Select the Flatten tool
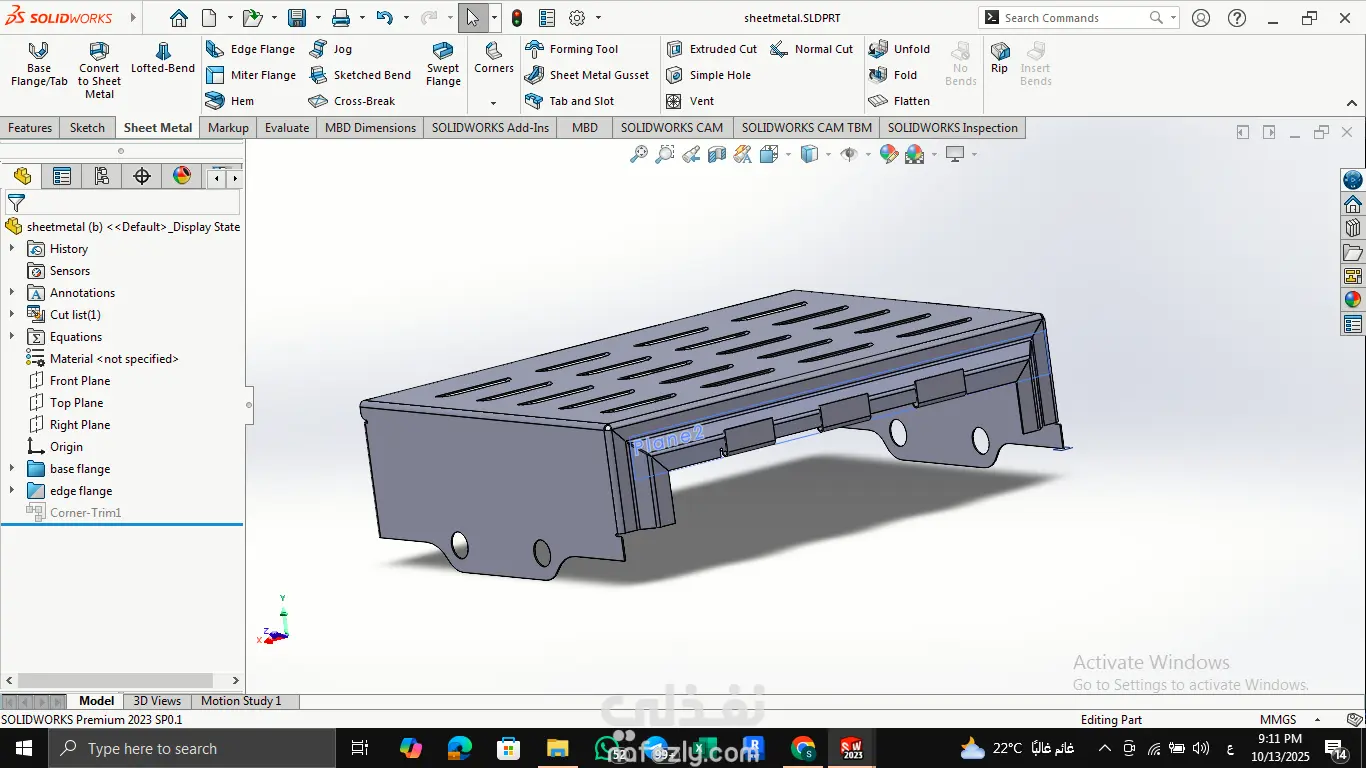The height and width of the screenshot is (768, 1366). (900, 101)
